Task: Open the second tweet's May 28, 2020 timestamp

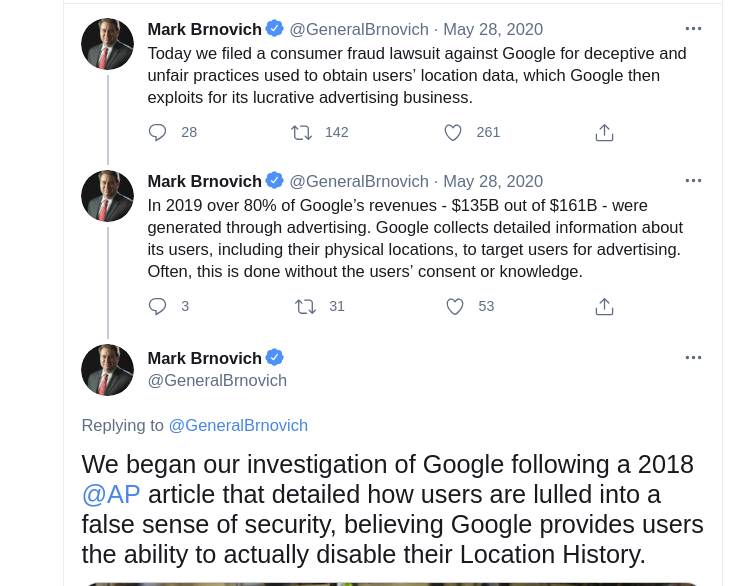Action: click(493, 181)
